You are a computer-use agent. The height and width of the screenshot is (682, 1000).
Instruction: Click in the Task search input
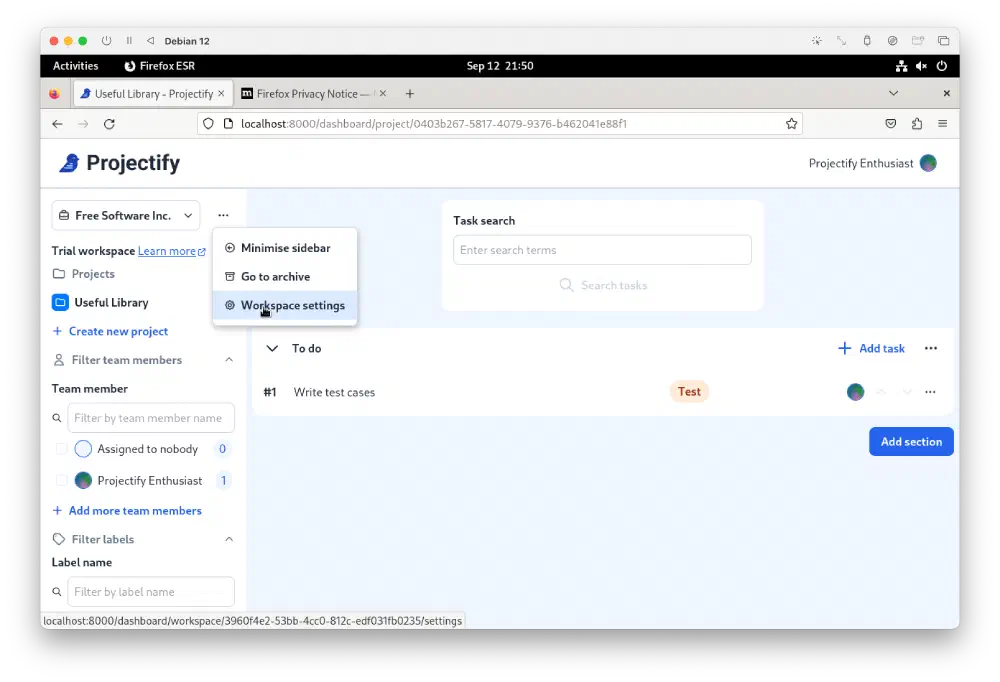[x=602, y=249]
